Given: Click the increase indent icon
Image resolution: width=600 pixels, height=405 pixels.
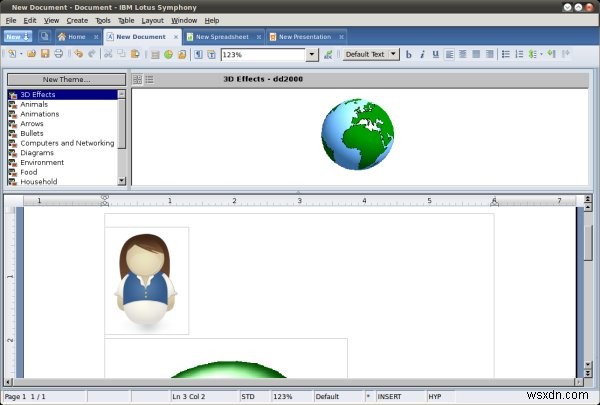Looking at the screenshot, I should [x=566, y=54].
